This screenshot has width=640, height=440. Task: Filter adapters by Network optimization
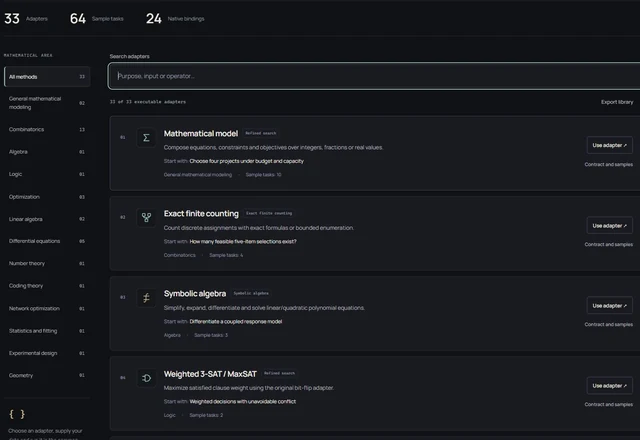coord(47,309)
